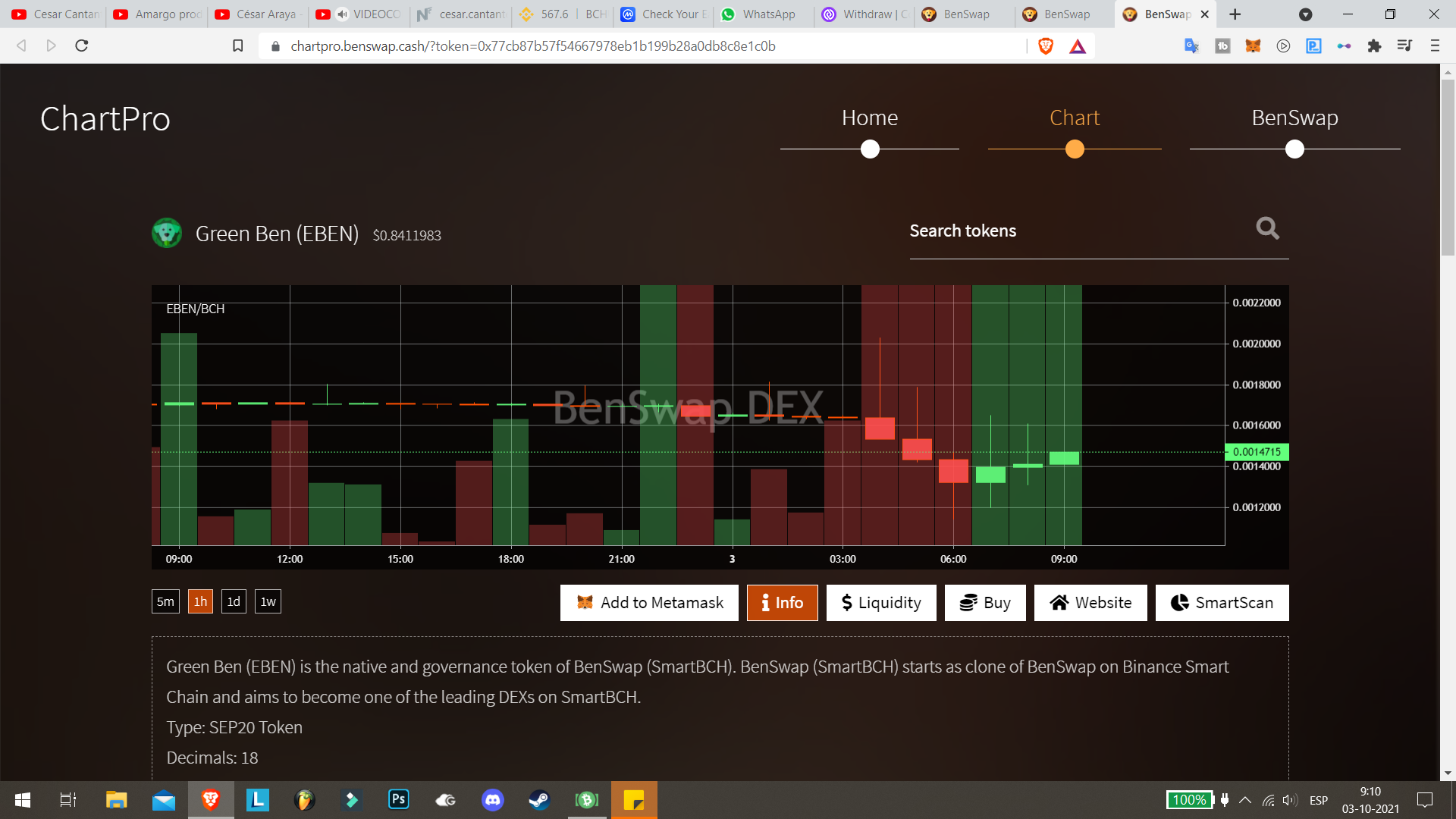Open the tab search dropdown arrow
The image size is (1456, 819).
click(1306, 14)
